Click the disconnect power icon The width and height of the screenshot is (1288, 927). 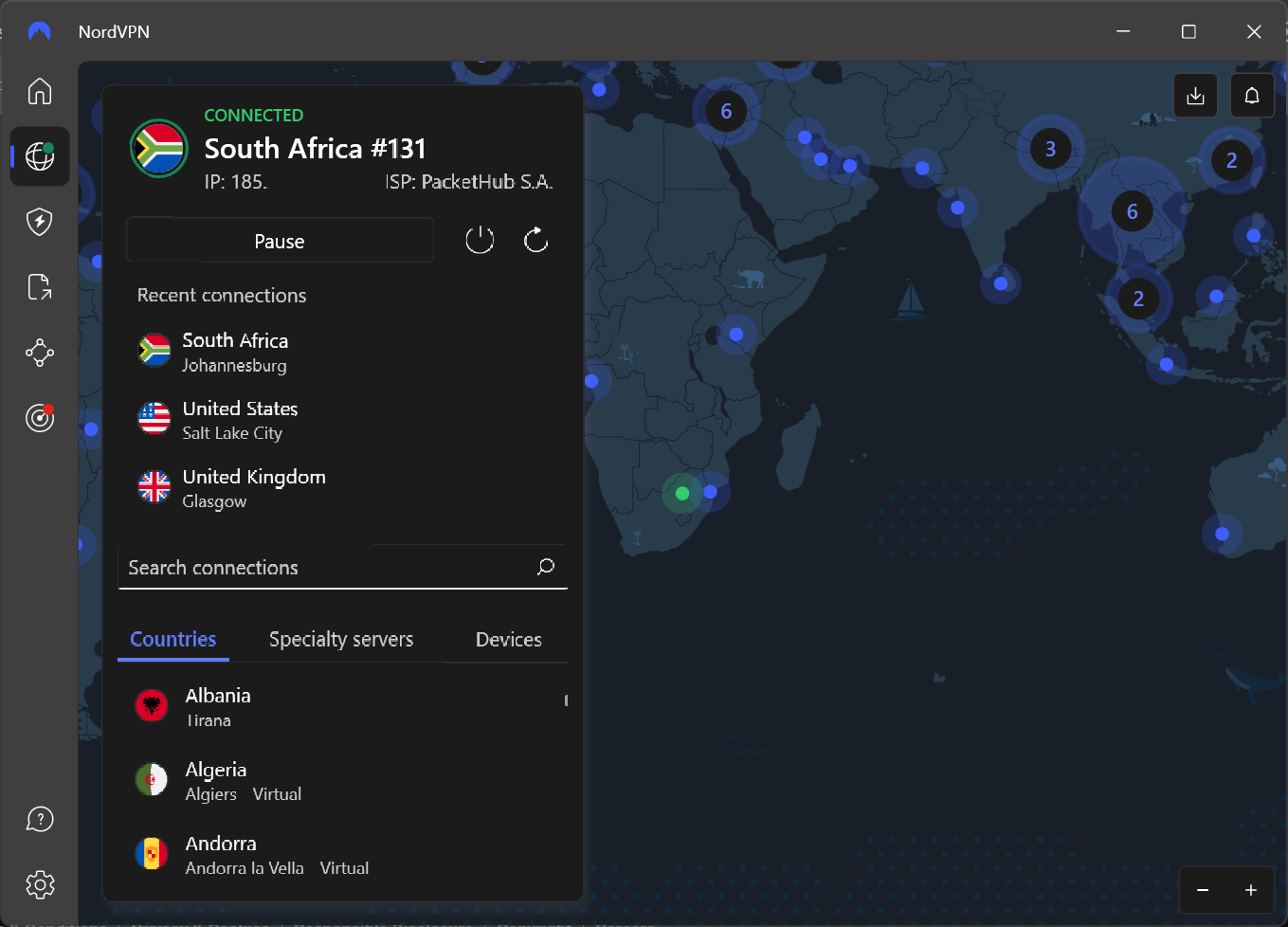(480, 240)
